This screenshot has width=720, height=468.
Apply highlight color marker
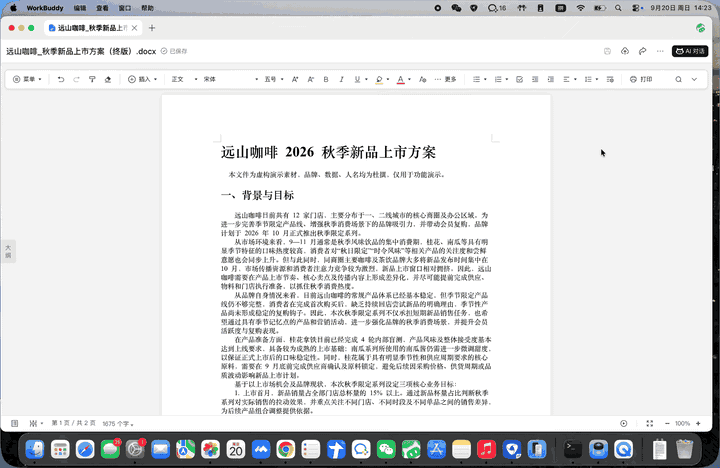pyautogui.click(x=379, y=79)
